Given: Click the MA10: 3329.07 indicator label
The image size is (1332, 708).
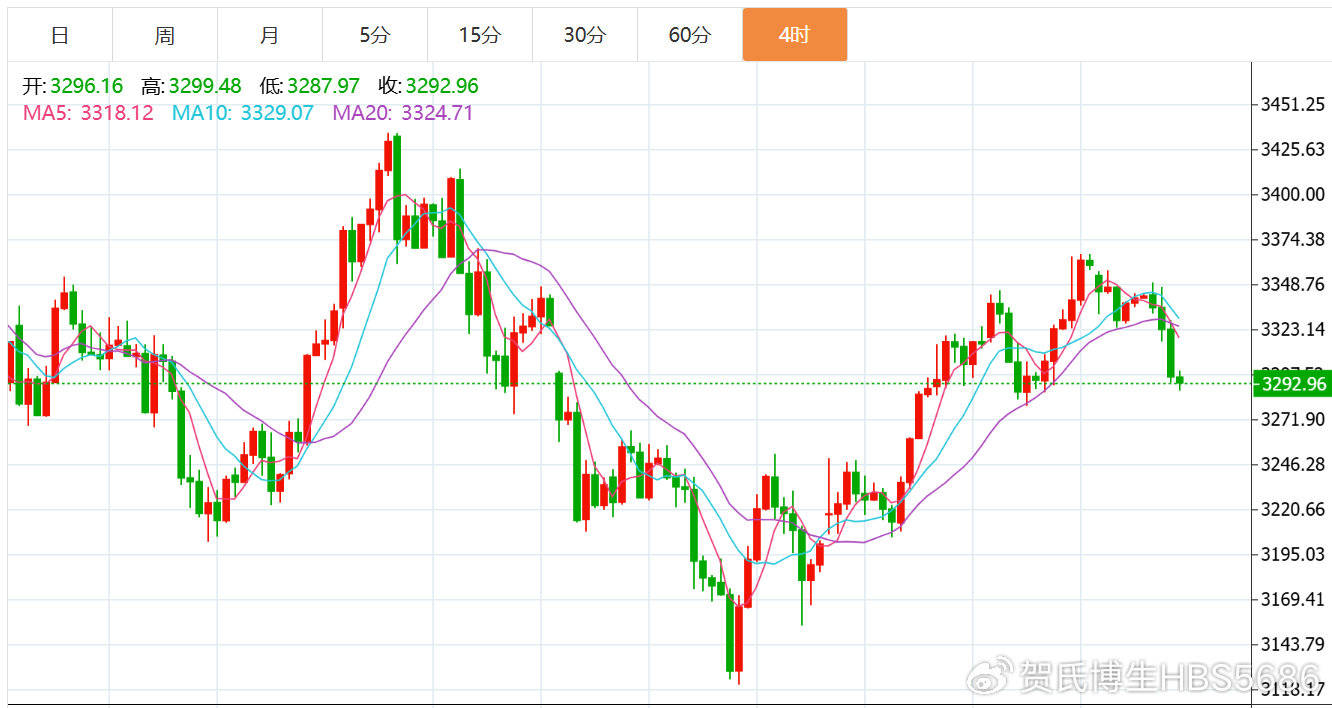Looking at the screenshot, I should point(243,113).
